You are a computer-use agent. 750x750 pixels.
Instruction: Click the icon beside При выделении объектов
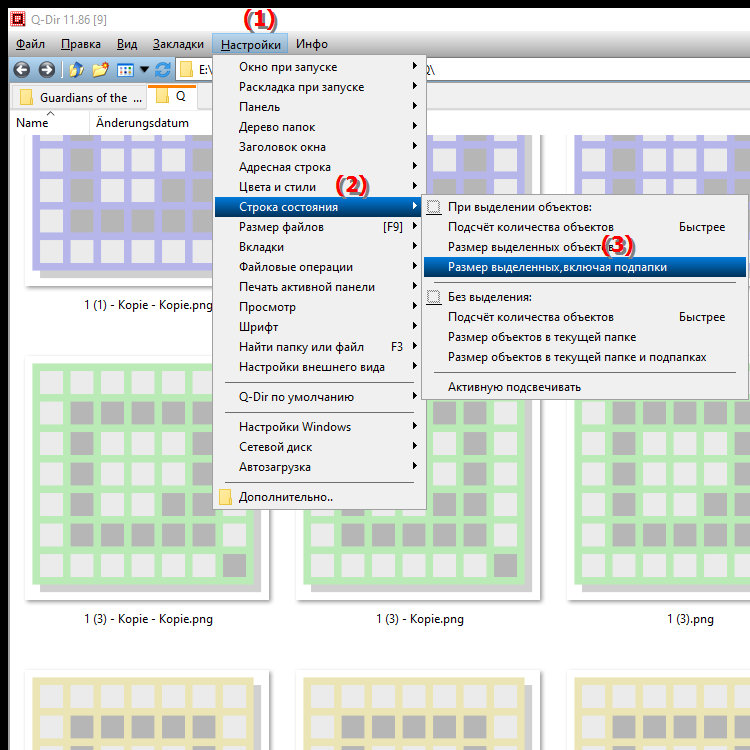tap(434, 207)
